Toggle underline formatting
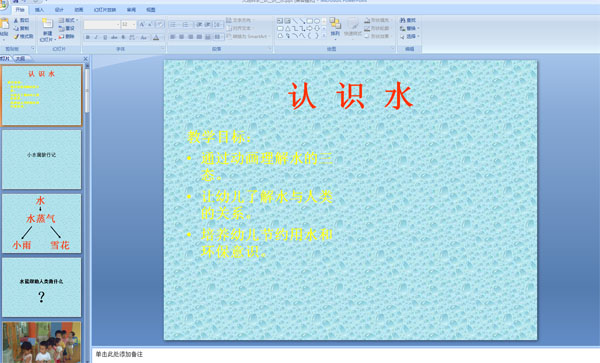 [105, 37]
